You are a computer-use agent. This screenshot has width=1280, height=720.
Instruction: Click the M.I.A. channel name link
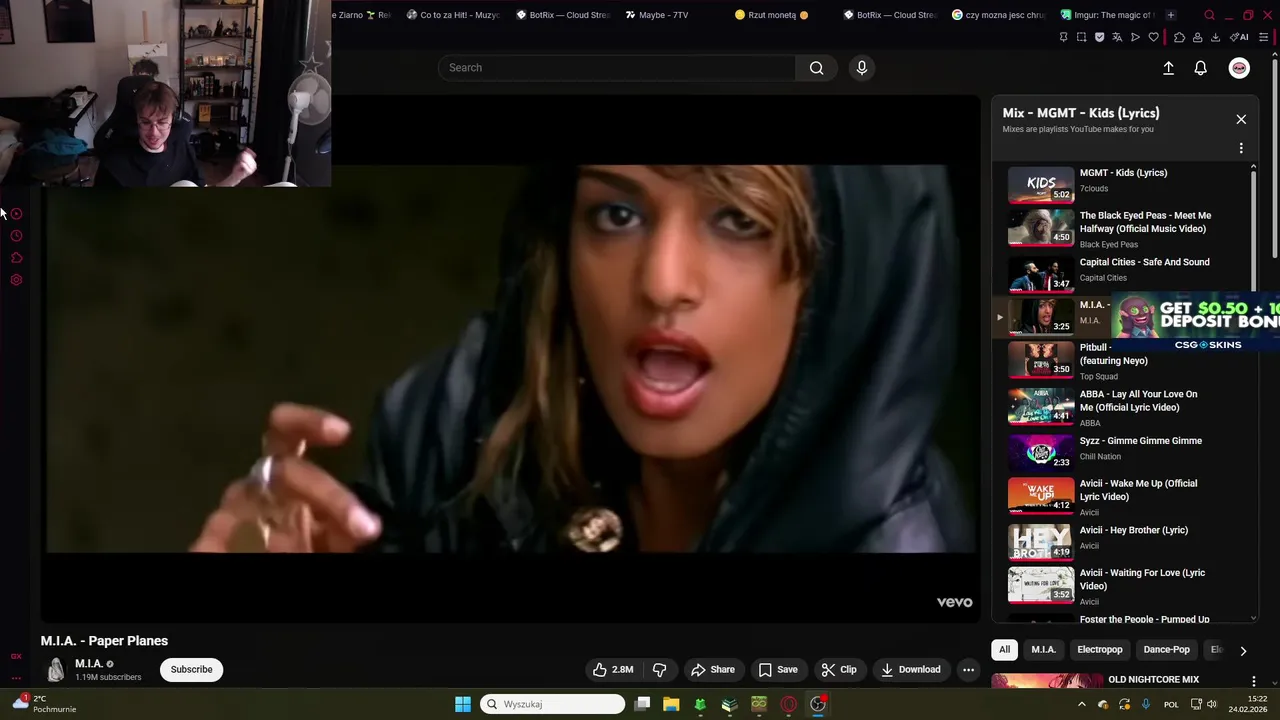pos(89,664)
